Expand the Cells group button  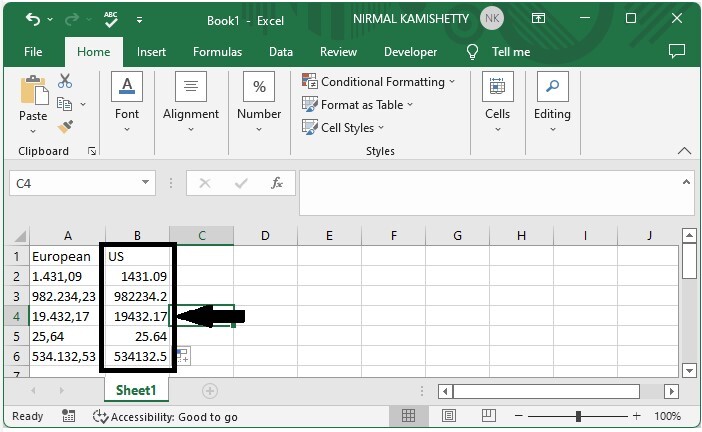[x=497, y=102]
